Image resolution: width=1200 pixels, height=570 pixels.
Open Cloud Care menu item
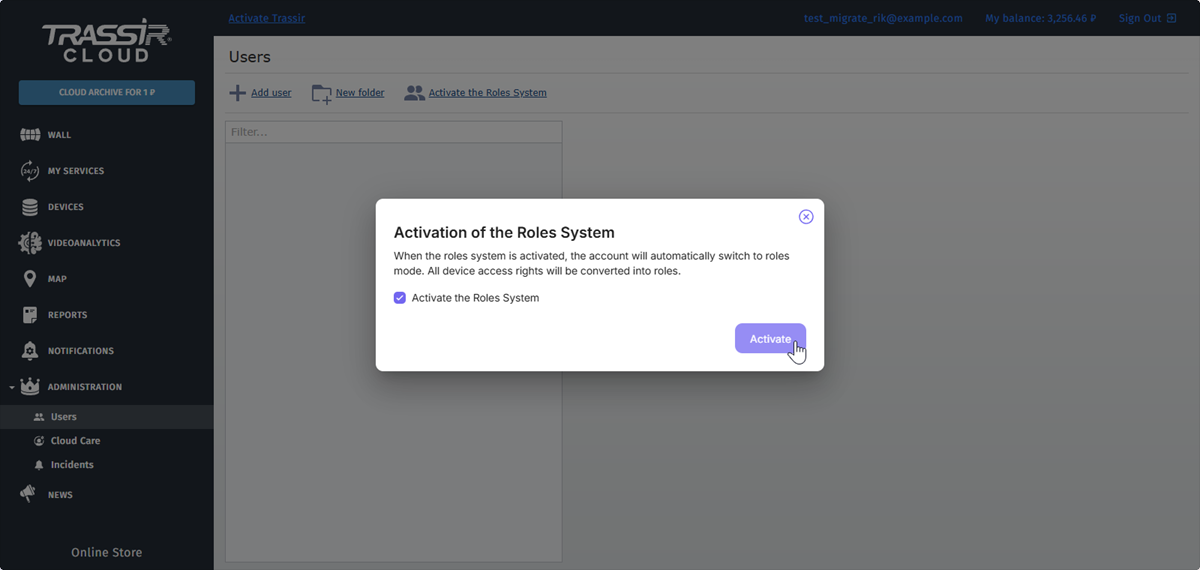75,441
